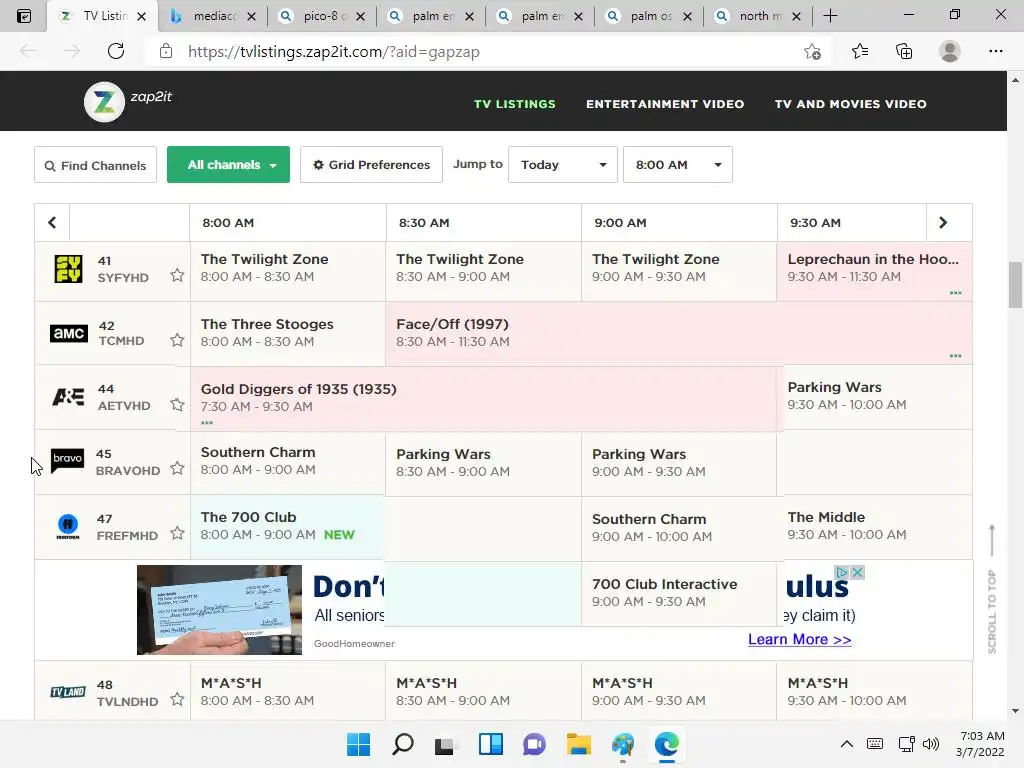Open File Explorer from taskbar
The height and width of the screenshot is (768, 1024).
pos(579,744)
